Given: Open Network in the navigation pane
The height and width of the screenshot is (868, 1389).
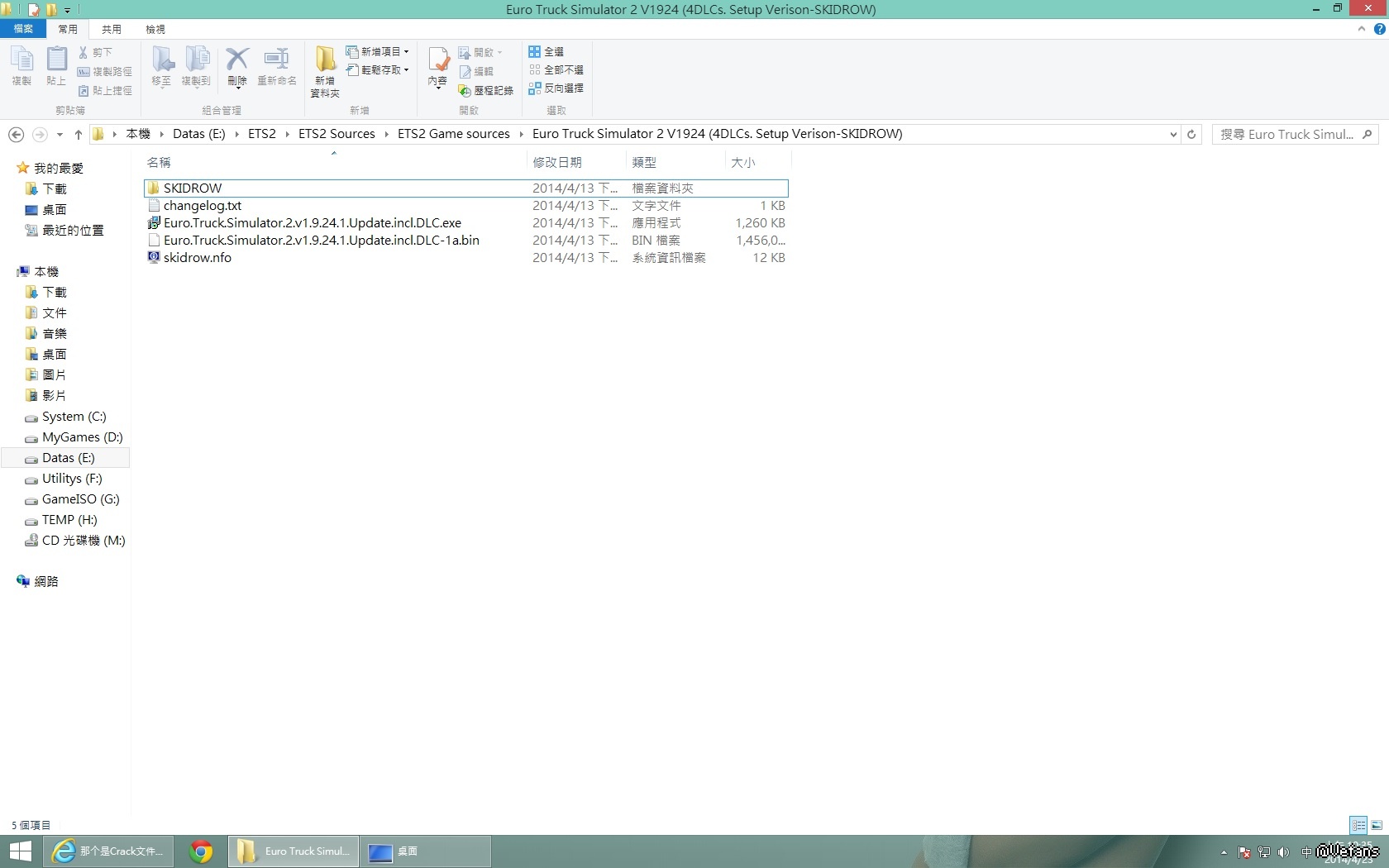Looking at the screenshot, I should pyautogui.click(x=37, y=581).
